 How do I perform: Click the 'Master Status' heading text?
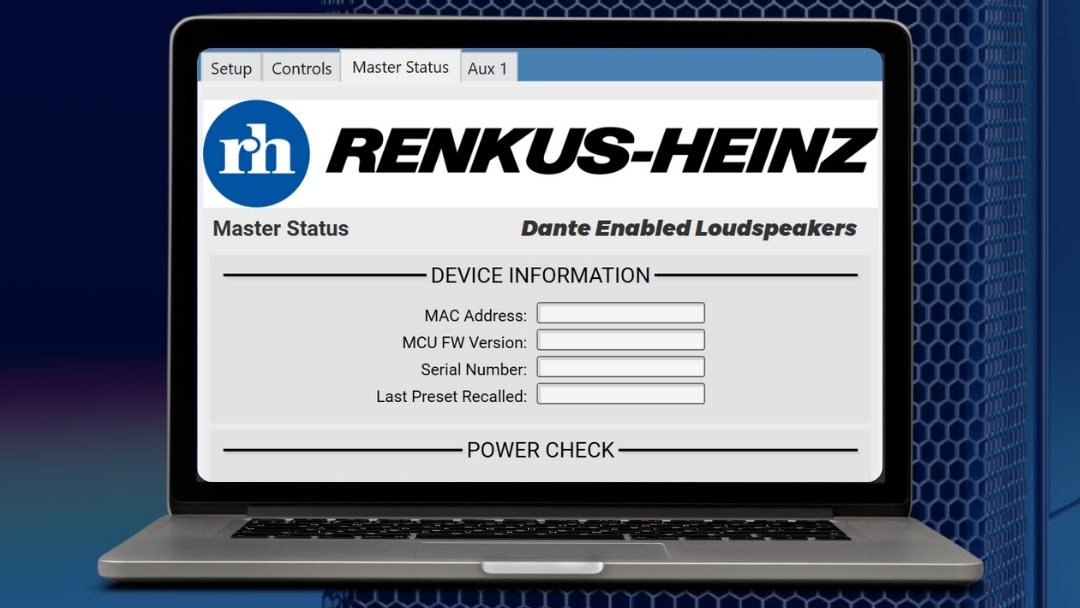click(280, 228)
